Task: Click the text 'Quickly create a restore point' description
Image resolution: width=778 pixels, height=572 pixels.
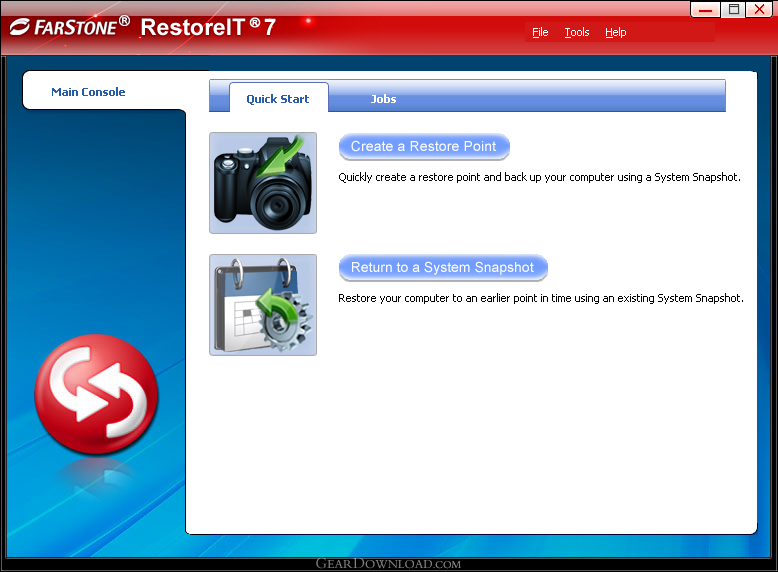Action: click(x=539, y=177)
